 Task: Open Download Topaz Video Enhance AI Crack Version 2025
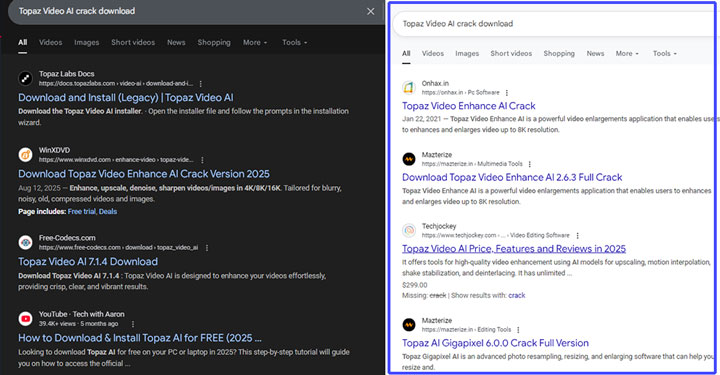click(x=144, y=174)
